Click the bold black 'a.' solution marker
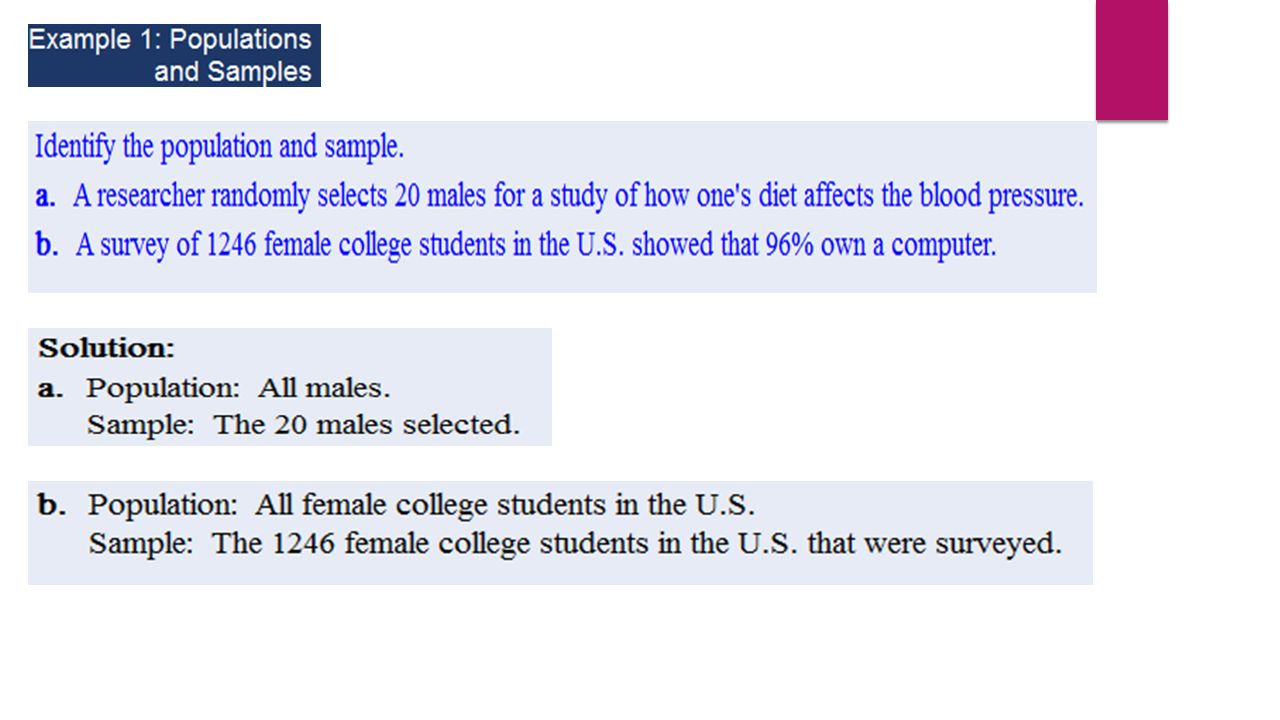Screen dimensions: 1280x720 (51, 390)
